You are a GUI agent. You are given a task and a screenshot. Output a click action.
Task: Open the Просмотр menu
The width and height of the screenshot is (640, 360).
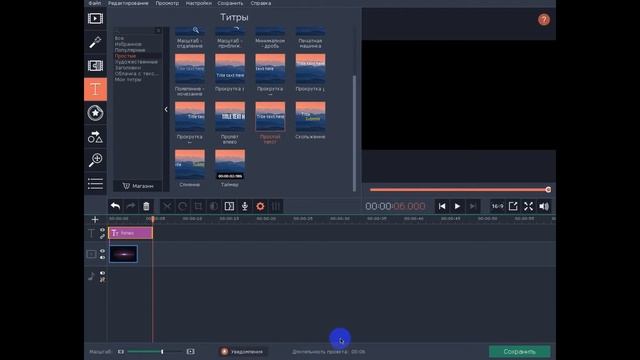[x=167, y=3]
